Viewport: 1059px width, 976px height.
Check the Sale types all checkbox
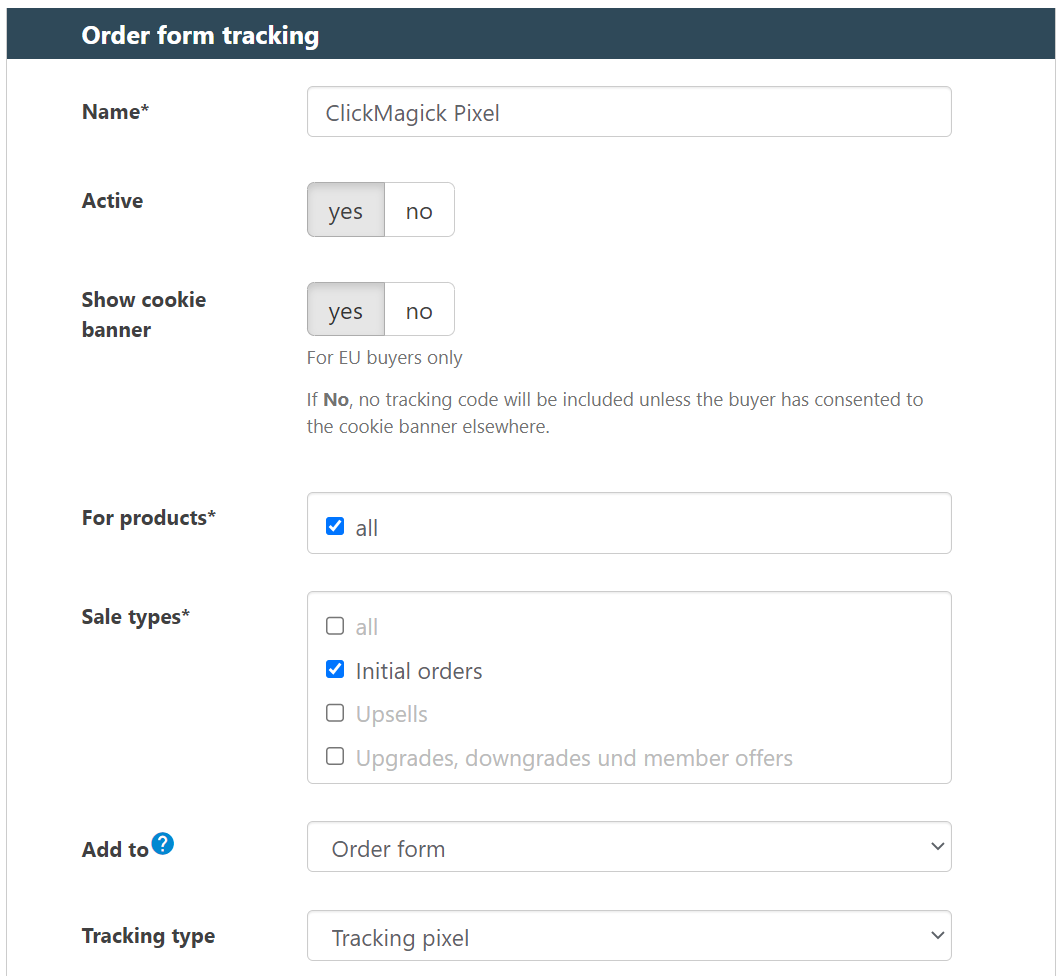(335, 627)
